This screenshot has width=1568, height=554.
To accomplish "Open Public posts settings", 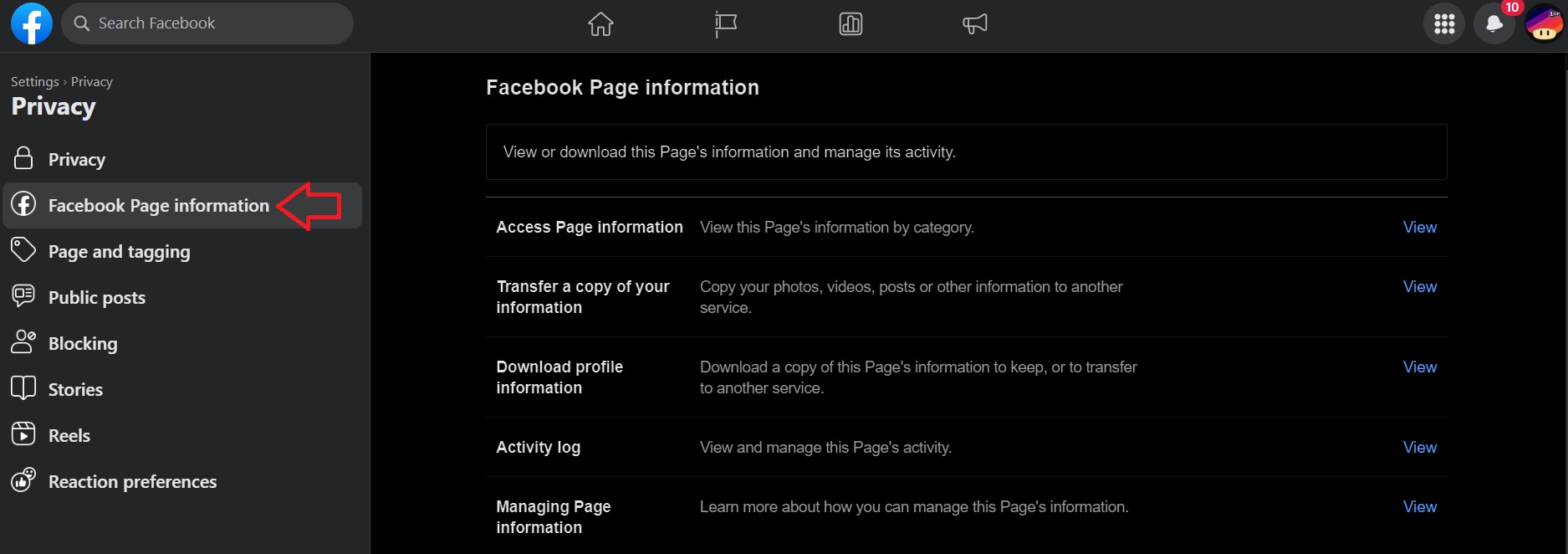I will (x=182, y=297).
